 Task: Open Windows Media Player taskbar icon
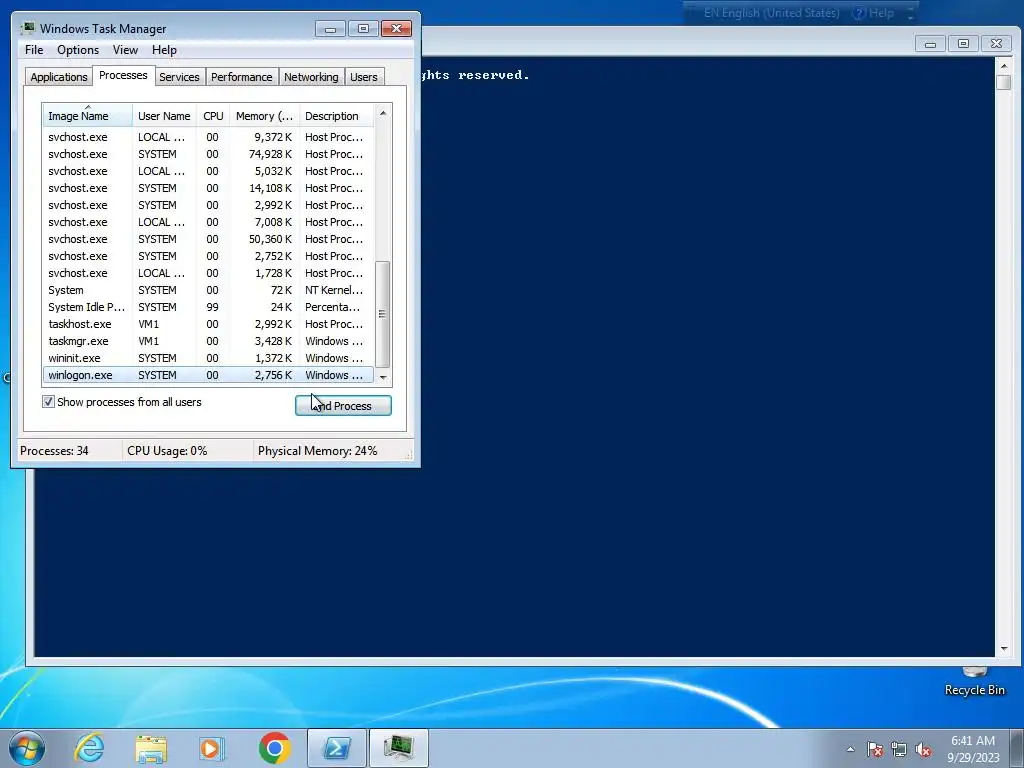pyautogui.click(x=212, y=748)
